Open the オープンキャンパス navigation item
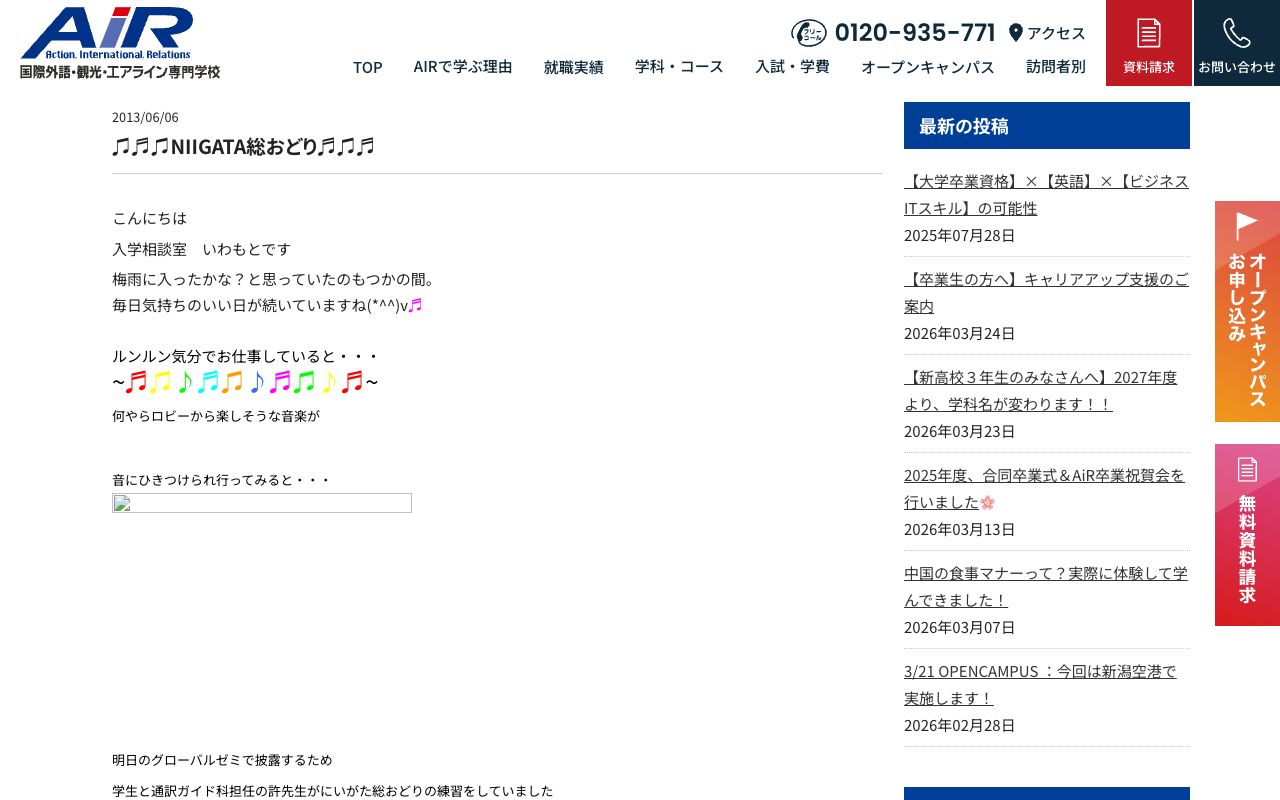Viewport: 1280px width, 800px height. (x=928, y=67)
